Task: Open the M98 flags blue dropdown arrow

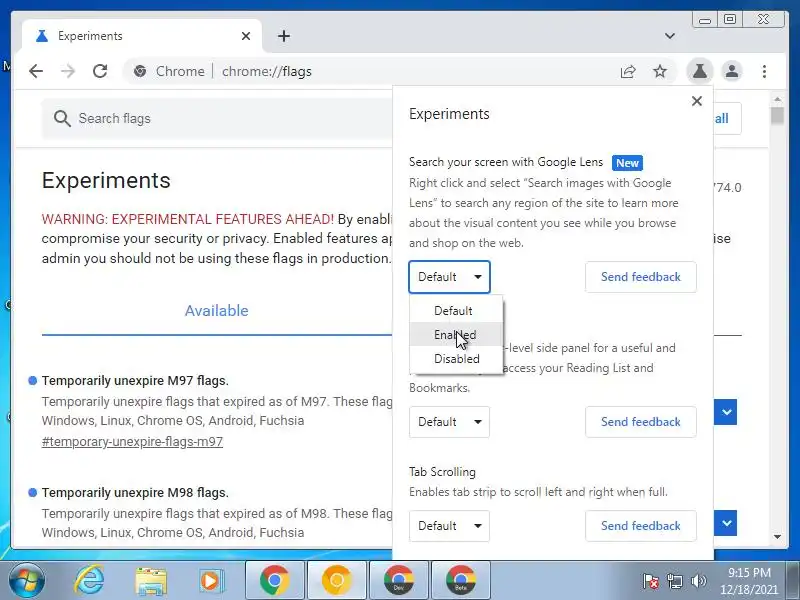Action: coord(726,523)
